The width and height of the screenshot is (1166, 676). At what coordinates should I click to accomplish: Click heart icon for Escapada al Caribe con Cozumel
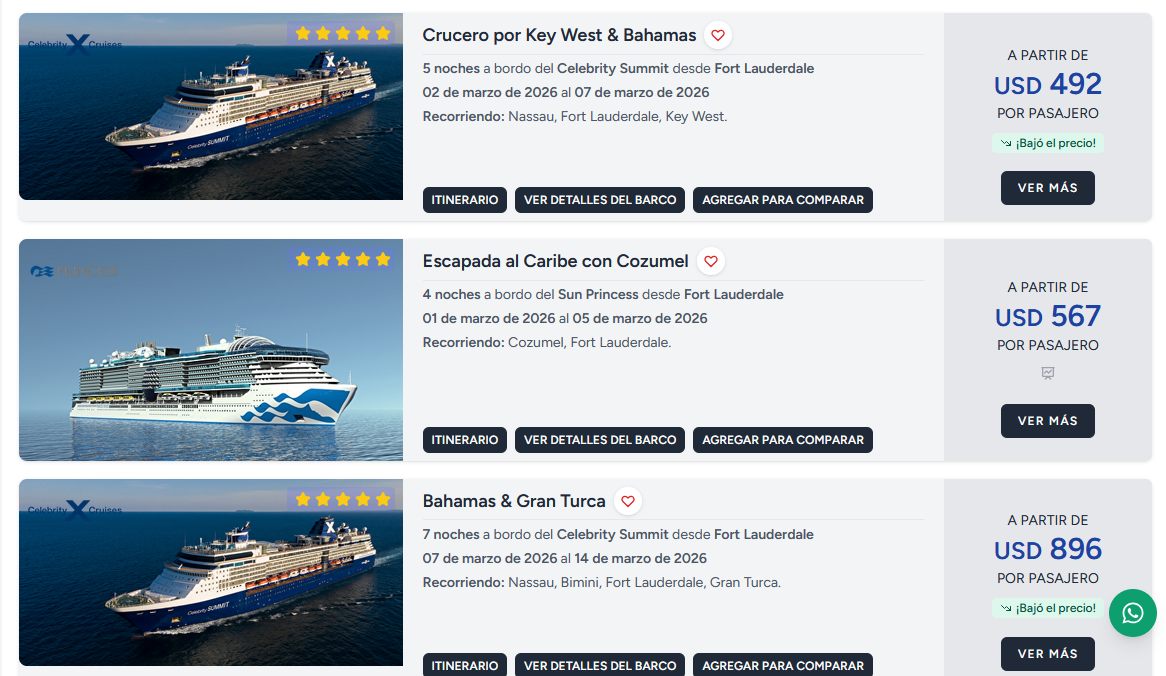(711, 261)
